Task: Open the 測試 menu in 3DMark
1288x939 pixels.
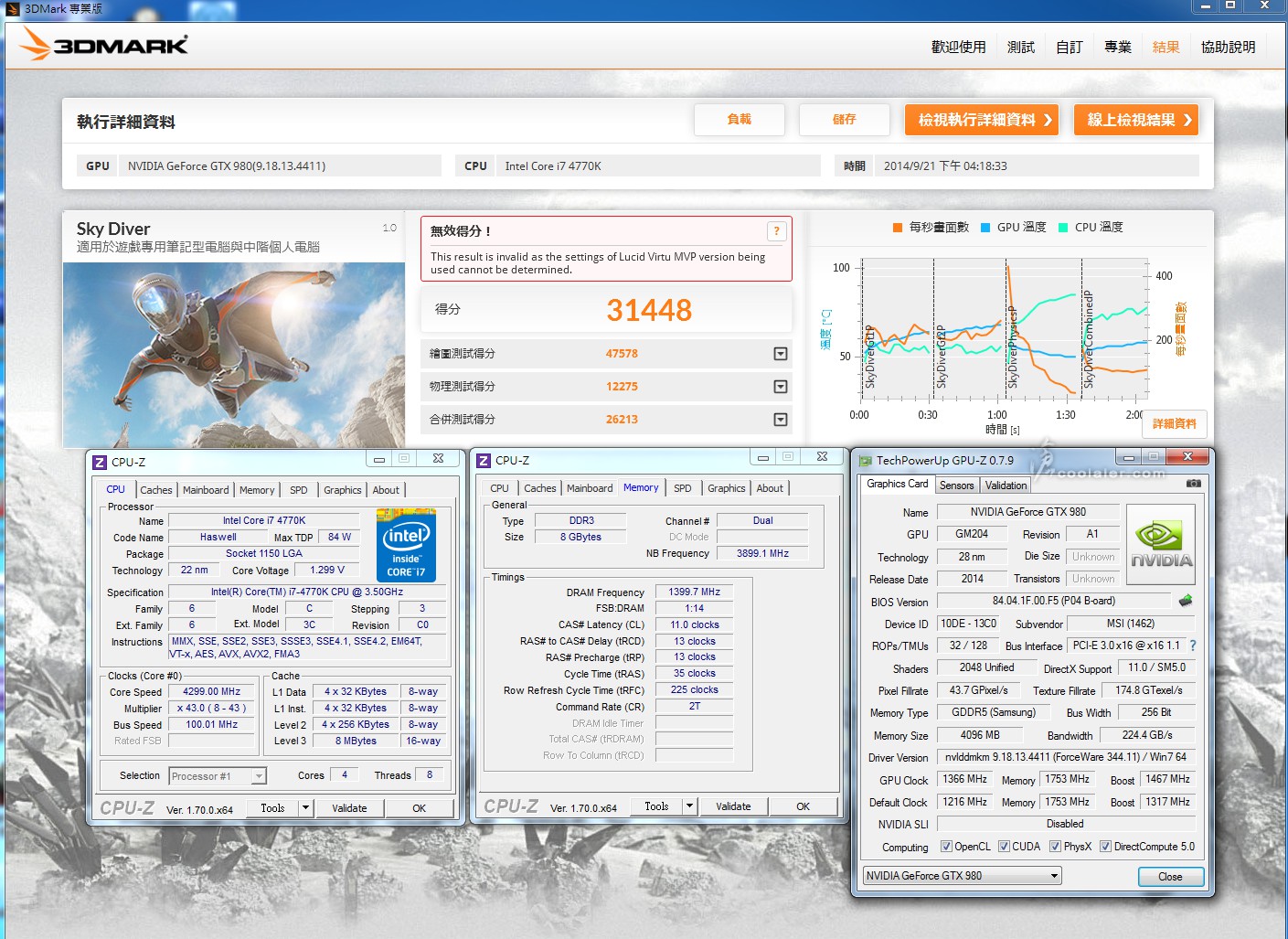Action: [1020, 47]
